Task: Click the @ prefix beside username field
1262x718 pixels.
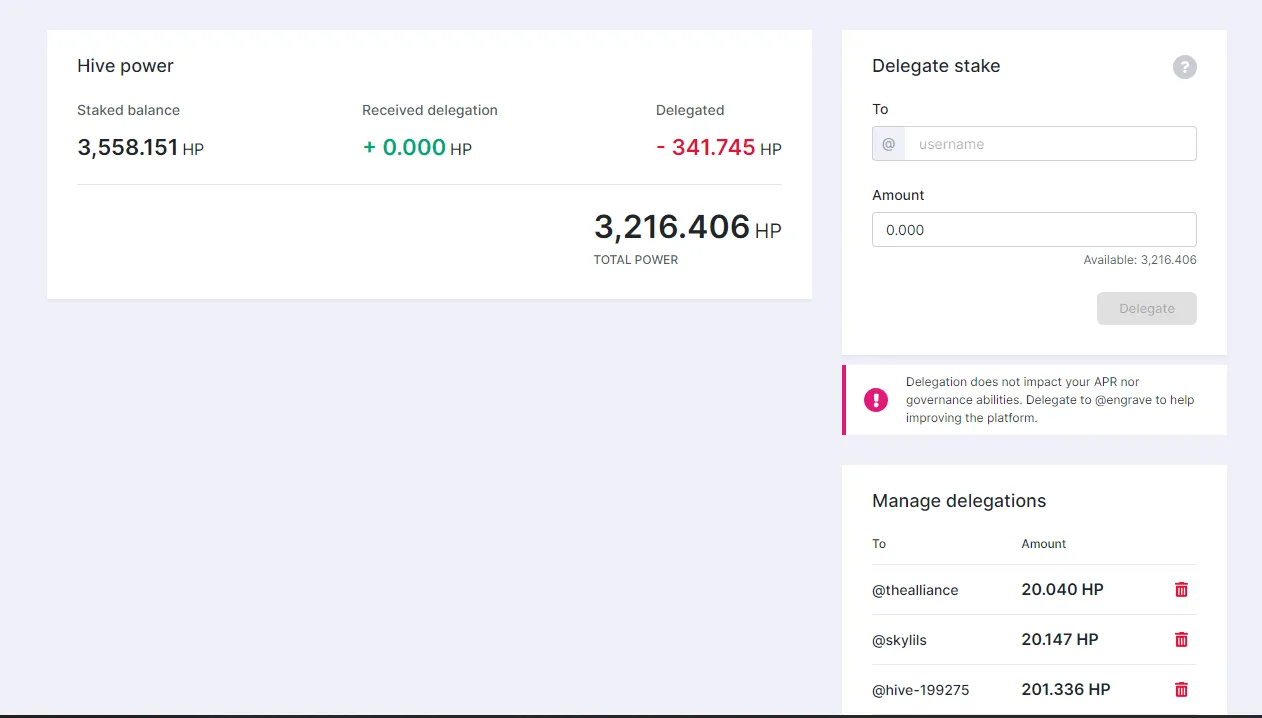Action: 888,144
